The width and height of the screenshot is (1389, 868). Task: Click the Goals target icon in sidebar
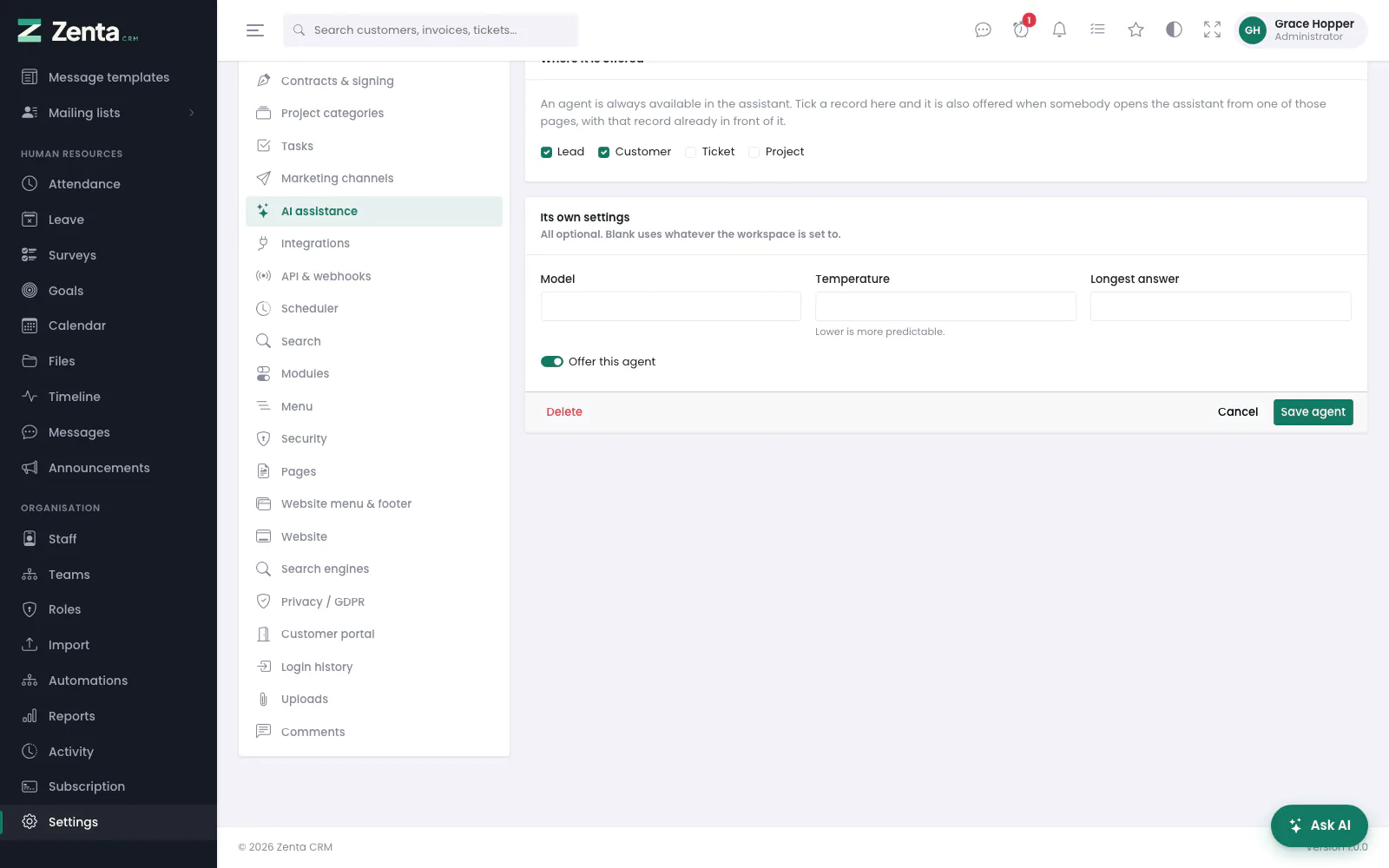(30, 291)
